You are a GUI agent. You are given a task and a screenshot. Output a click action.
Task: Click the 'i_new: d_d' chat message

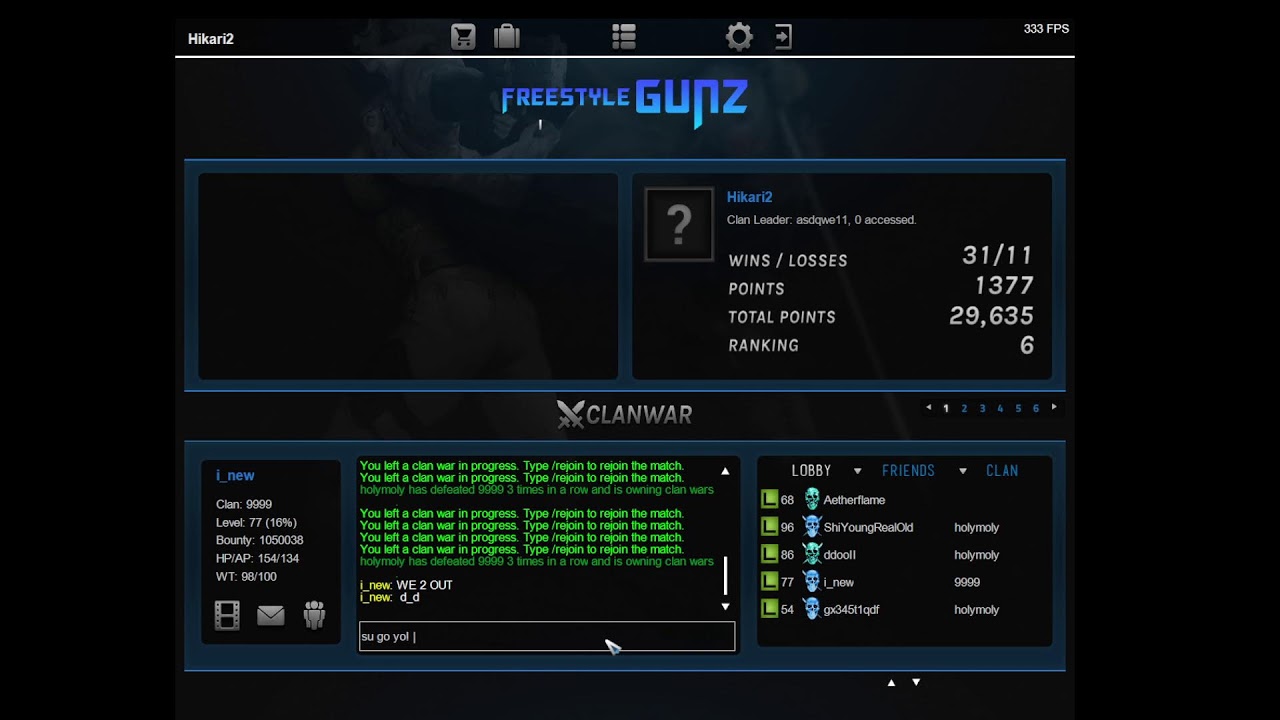[x=390, y=597]
